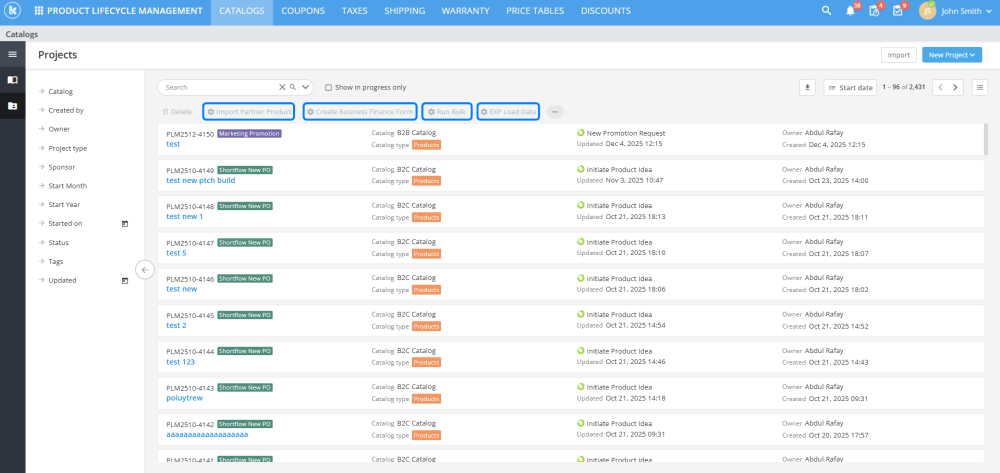Screen dimensions: 1000x473
Task: Click project ID PLM2510-4145
Action: [189, 316]
